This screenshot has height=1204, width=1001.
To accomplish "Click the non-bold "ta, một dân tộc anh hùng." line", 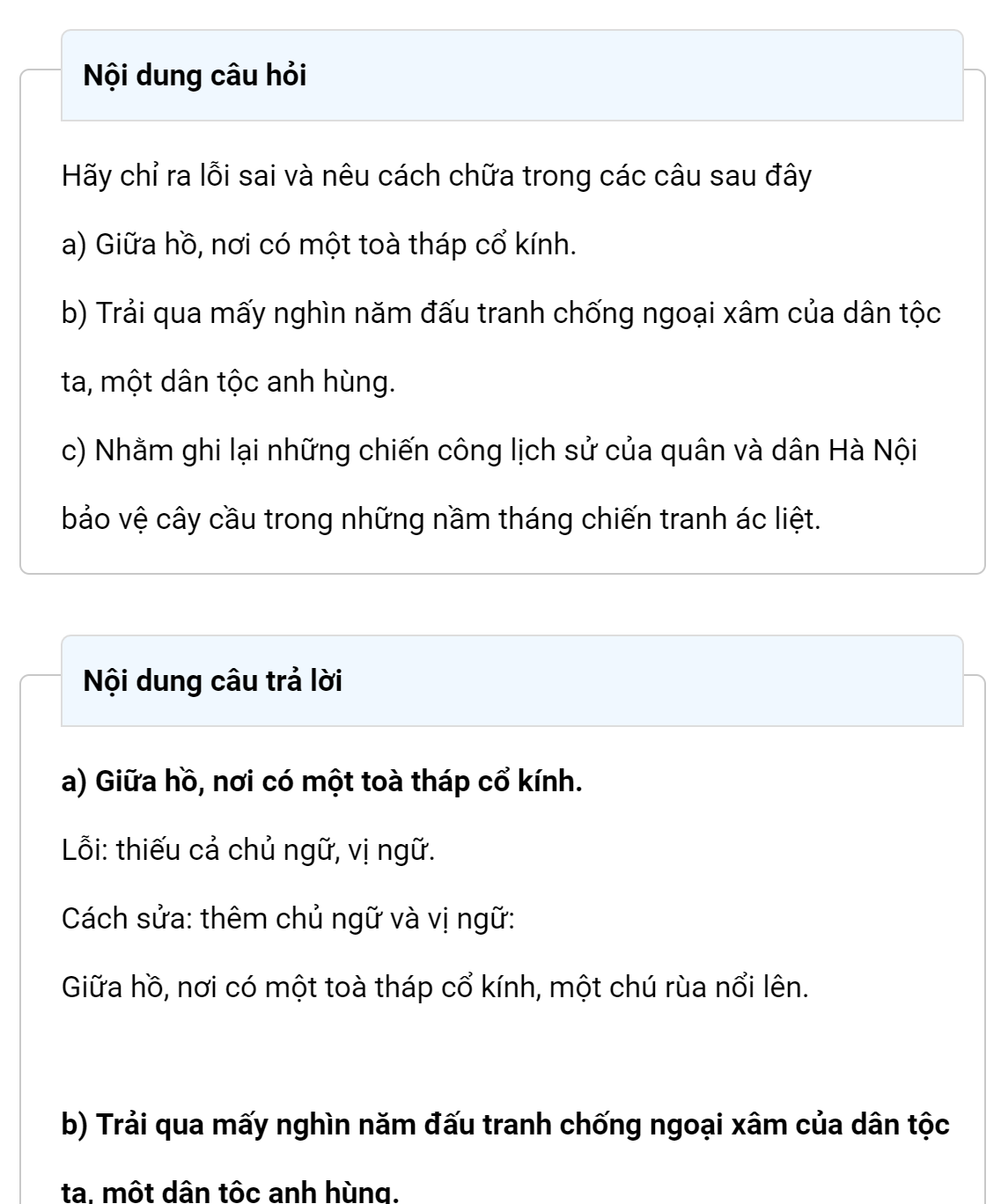I will tap(228, 382).
